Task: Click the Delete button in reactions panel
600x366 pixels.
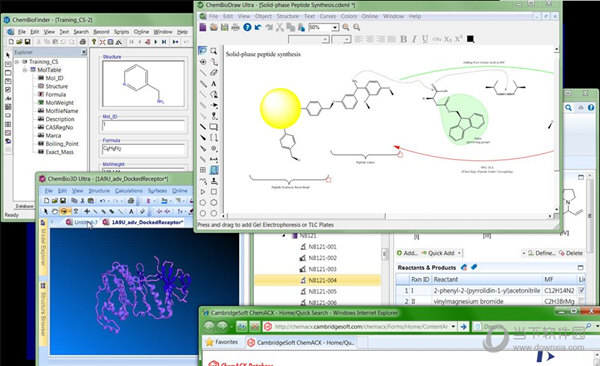Action: (571, 253)
